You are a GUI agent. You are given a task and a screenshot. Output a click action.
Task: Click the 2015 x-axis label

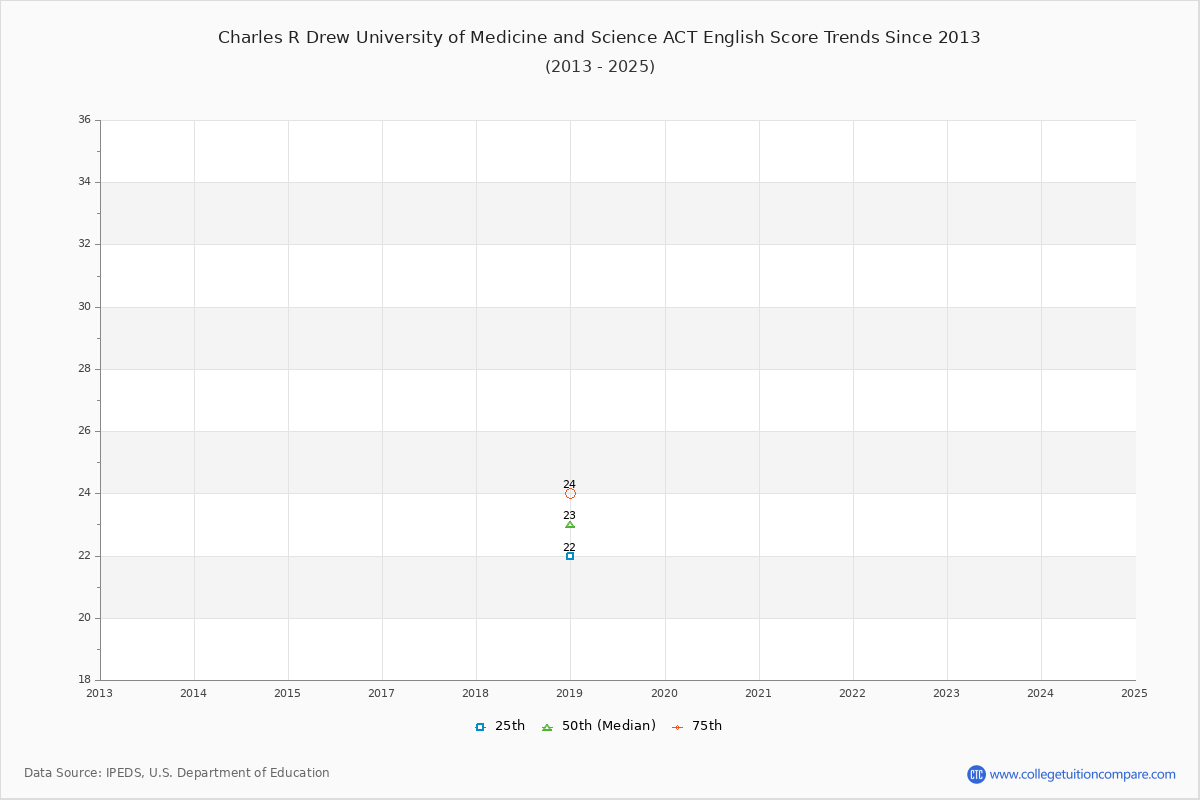[288, 693]
